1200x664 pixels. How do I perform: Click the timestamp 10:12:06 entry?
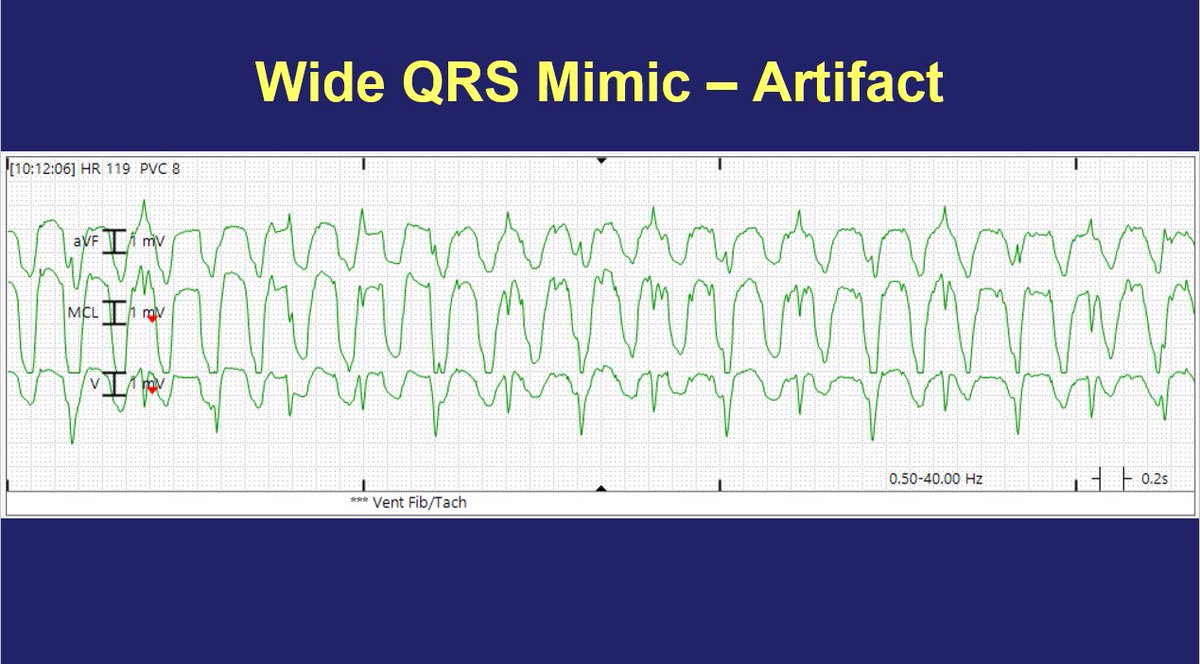pyautogui.click(x=42, y=166)
